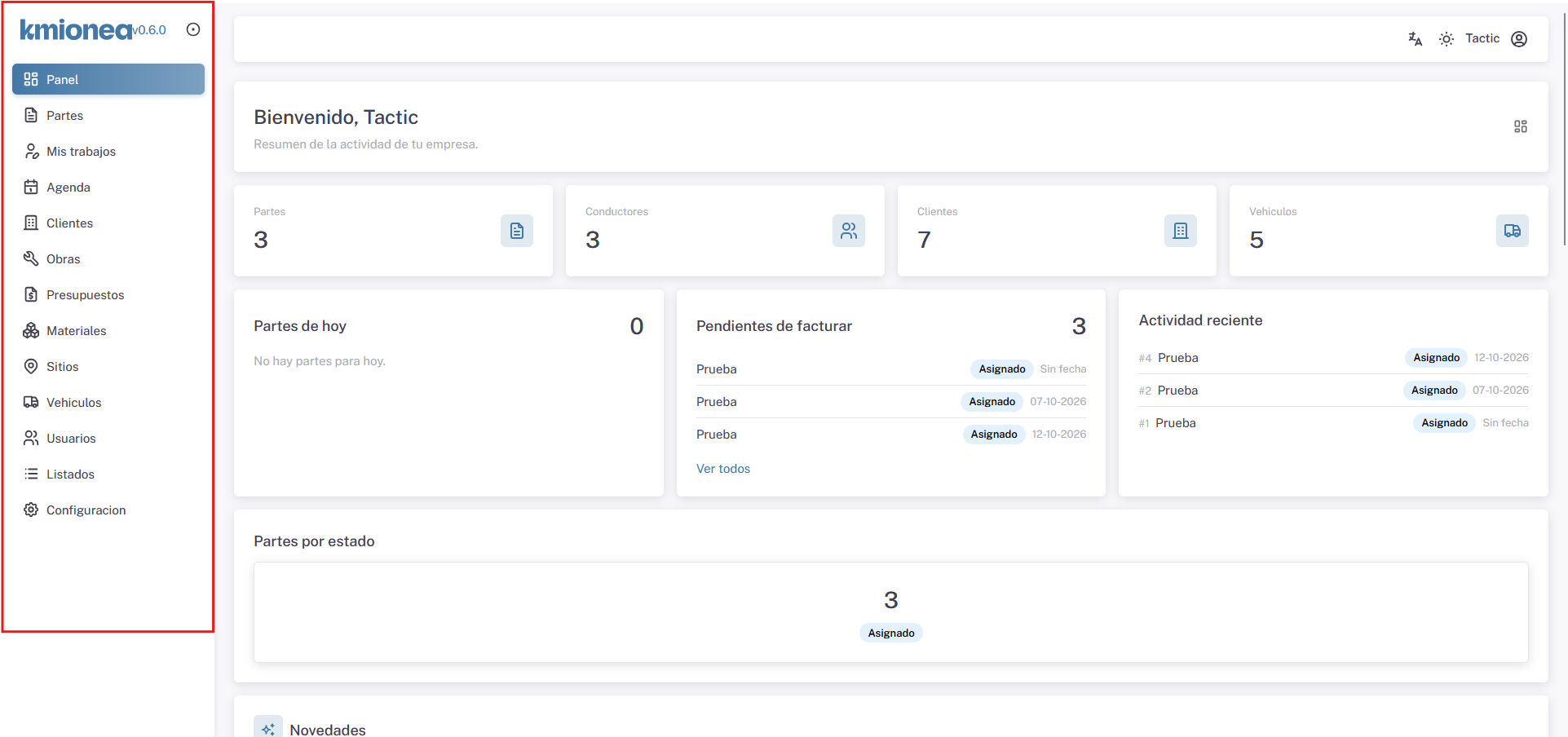Click the dashboard layout grid icon

pos(1520,126)
